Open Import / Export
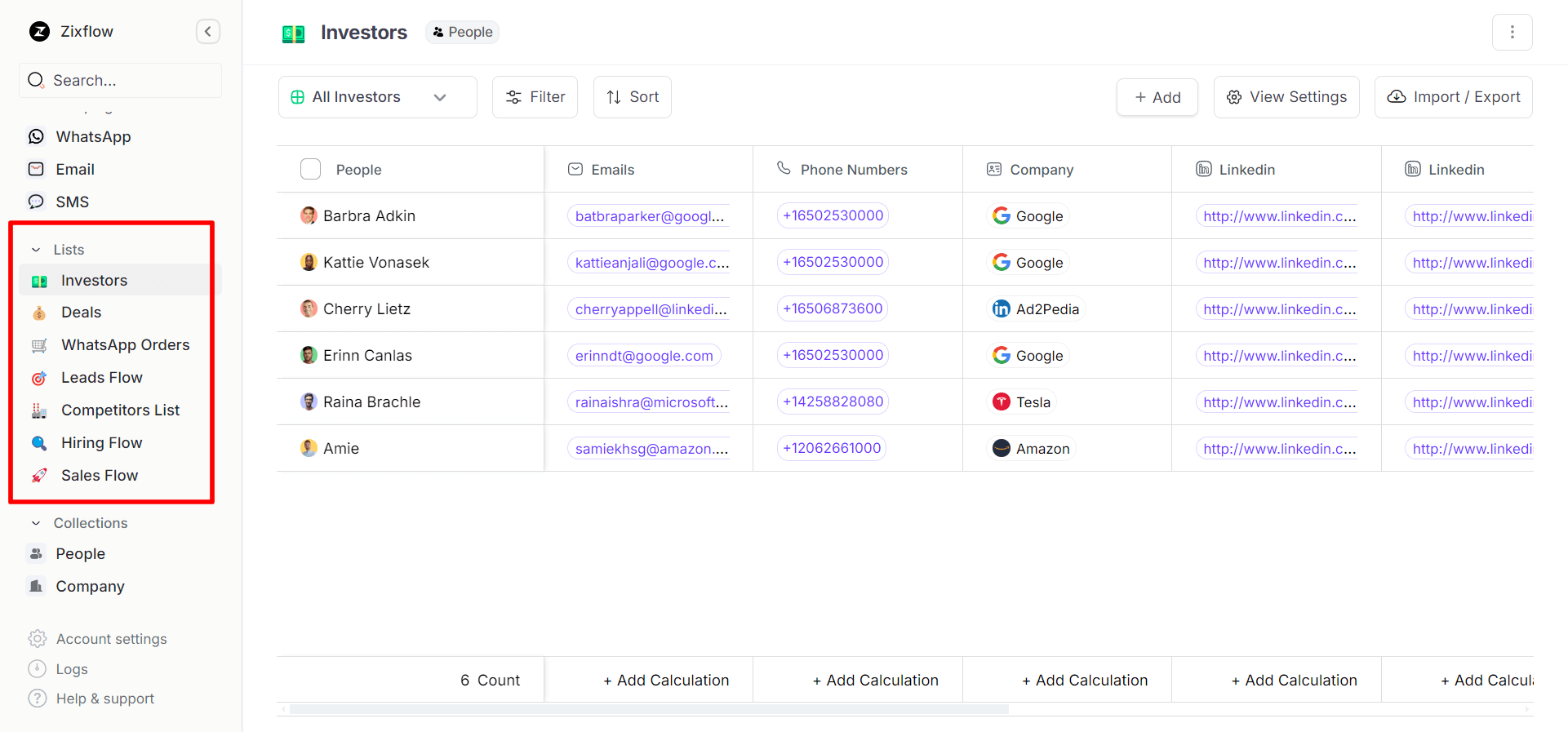Screen dimensions: 1568x732 click(1453, 97)
